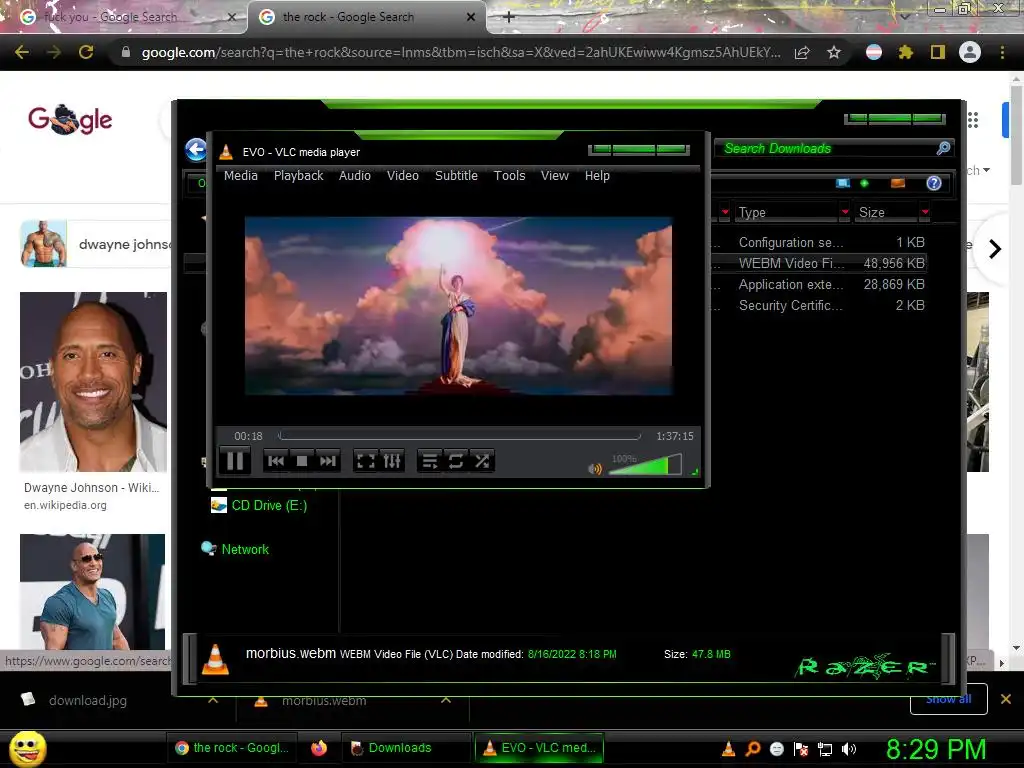1024x768 pixels.
Task: Adjust the VLC volume slider
Action: (645, 465)
